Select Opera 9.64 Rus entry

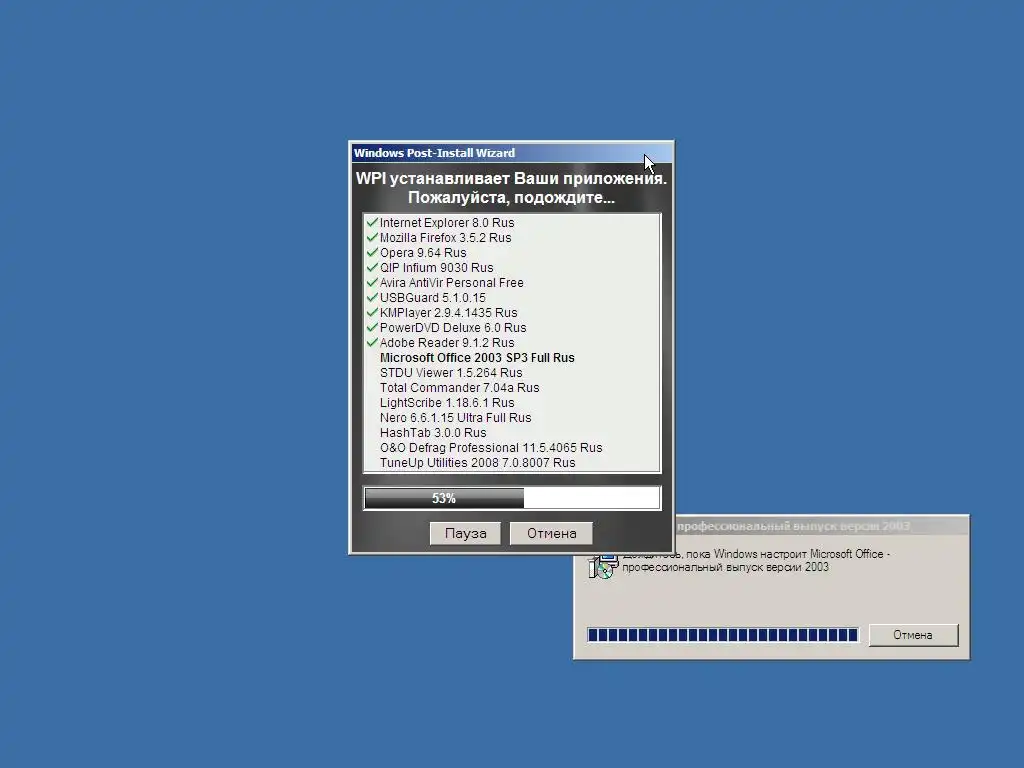(423, 253)
